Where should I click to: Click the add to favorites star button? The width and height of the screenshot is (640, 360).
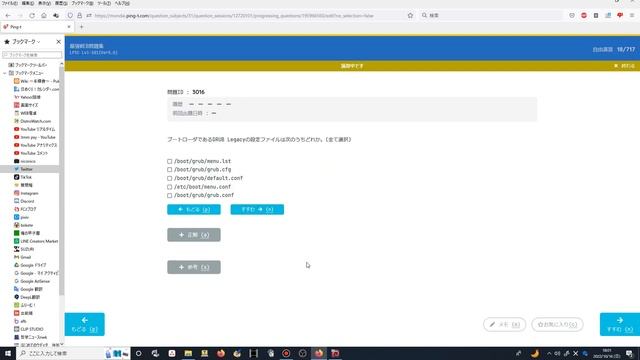[x=557, y=324]
